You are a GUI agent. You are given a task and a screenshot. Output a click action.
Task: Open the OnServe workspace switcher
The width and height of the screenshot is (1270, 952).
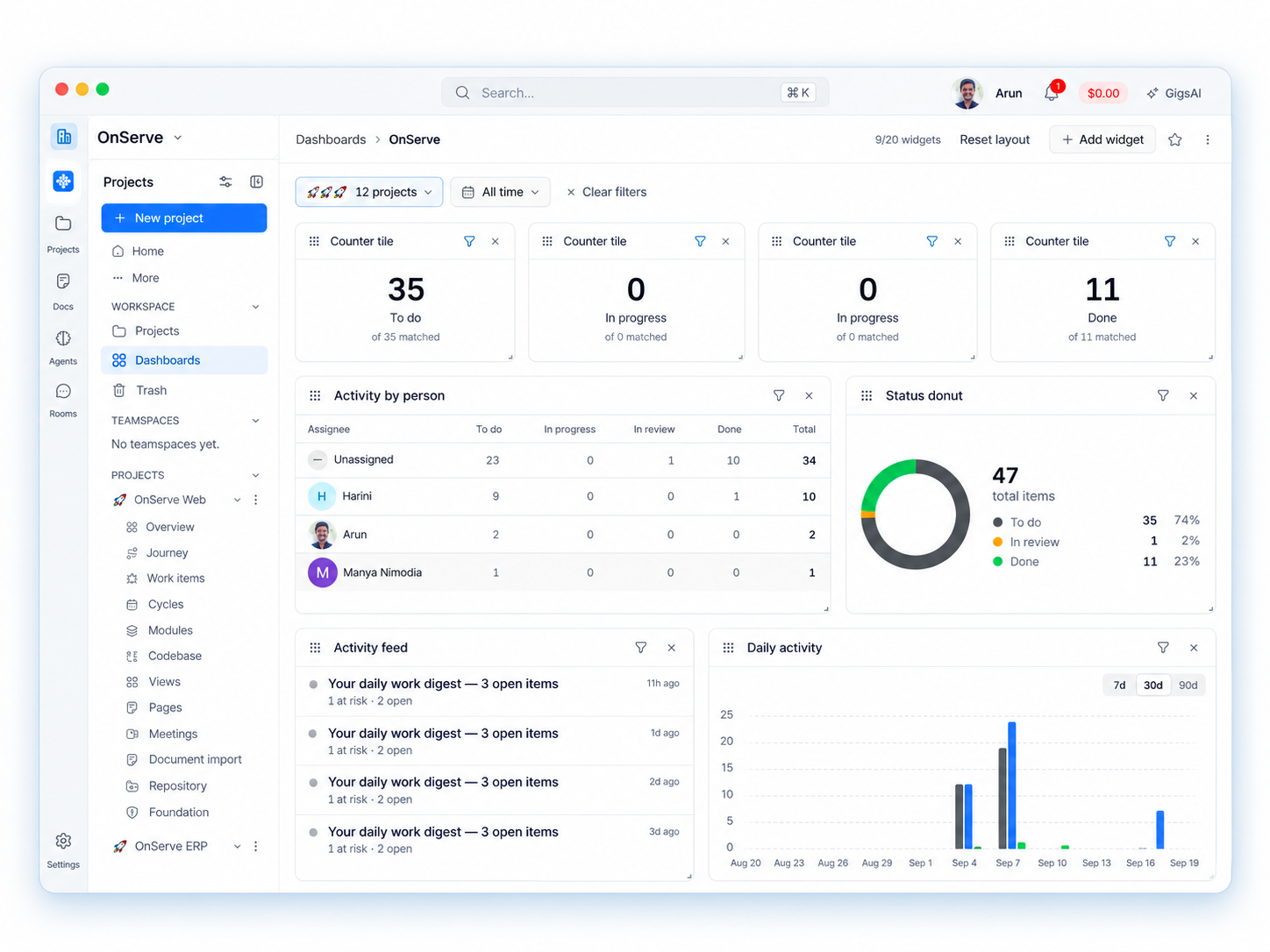140,138
